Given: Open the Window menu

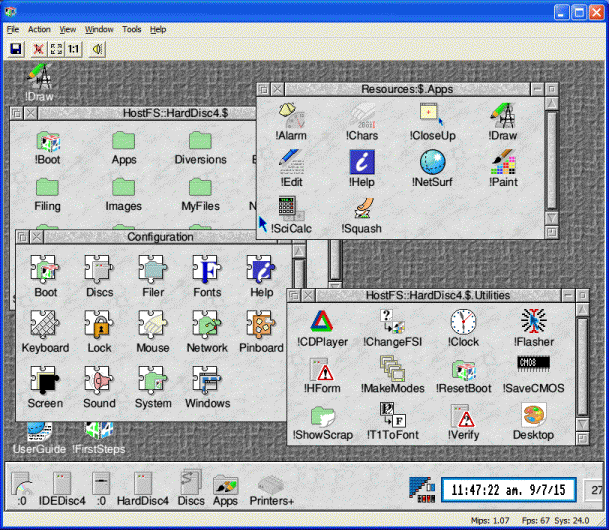Looking at the screenshot, I should coord(99,30).
